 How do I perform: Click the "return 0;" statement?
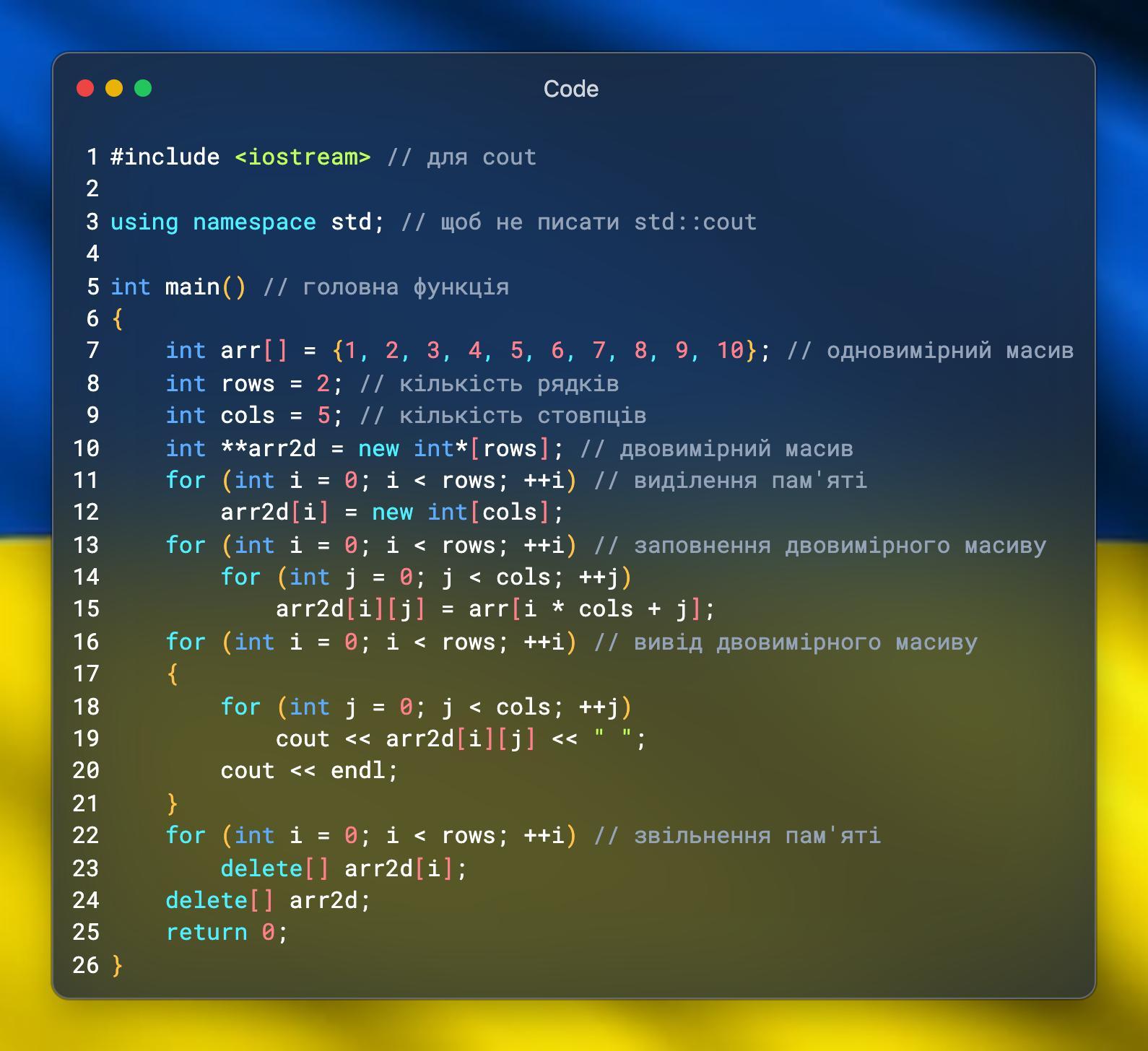227,932
